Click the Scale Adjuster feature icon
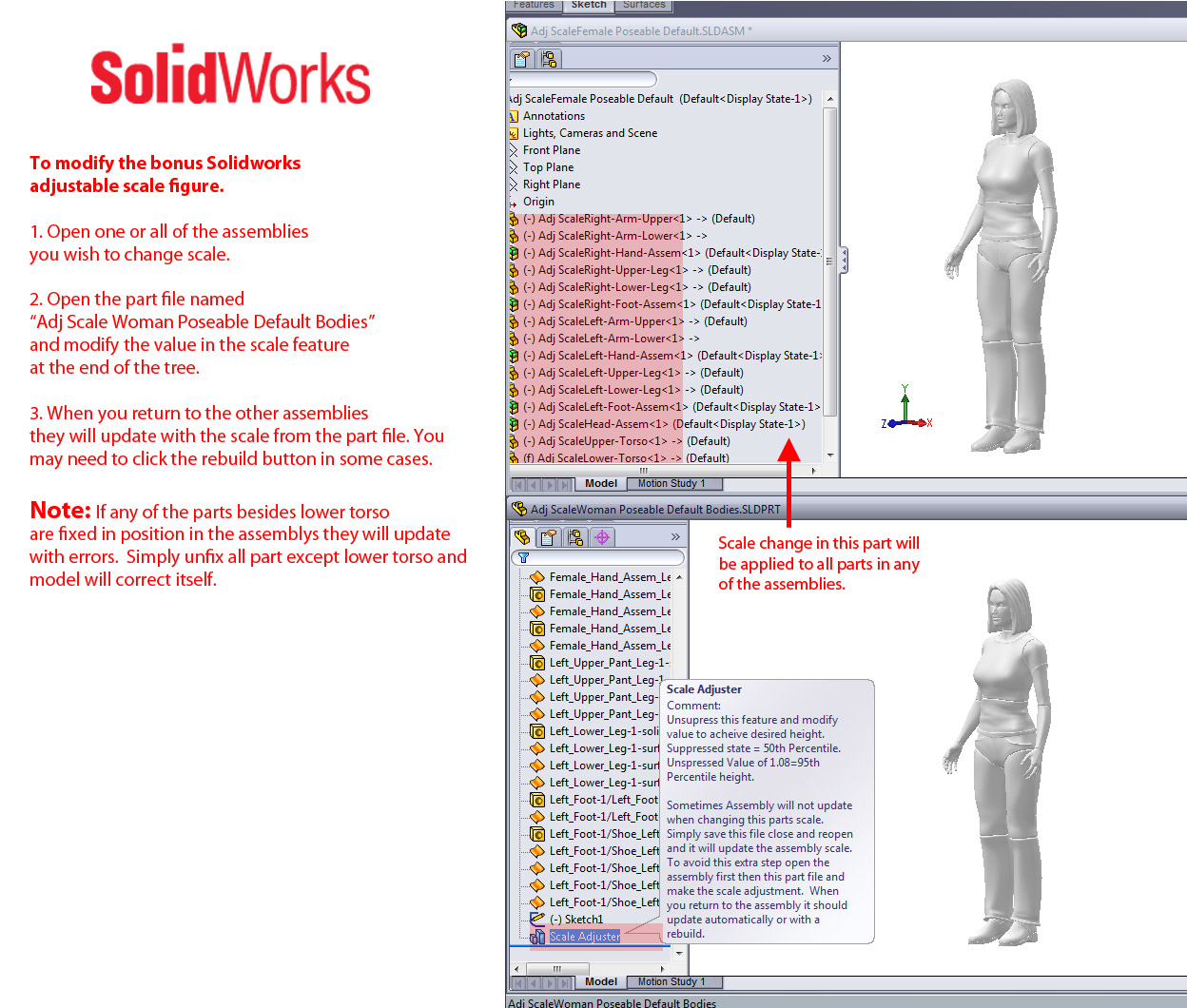The width and height of the screenshot is (1187, 1008). click(539, 936)
